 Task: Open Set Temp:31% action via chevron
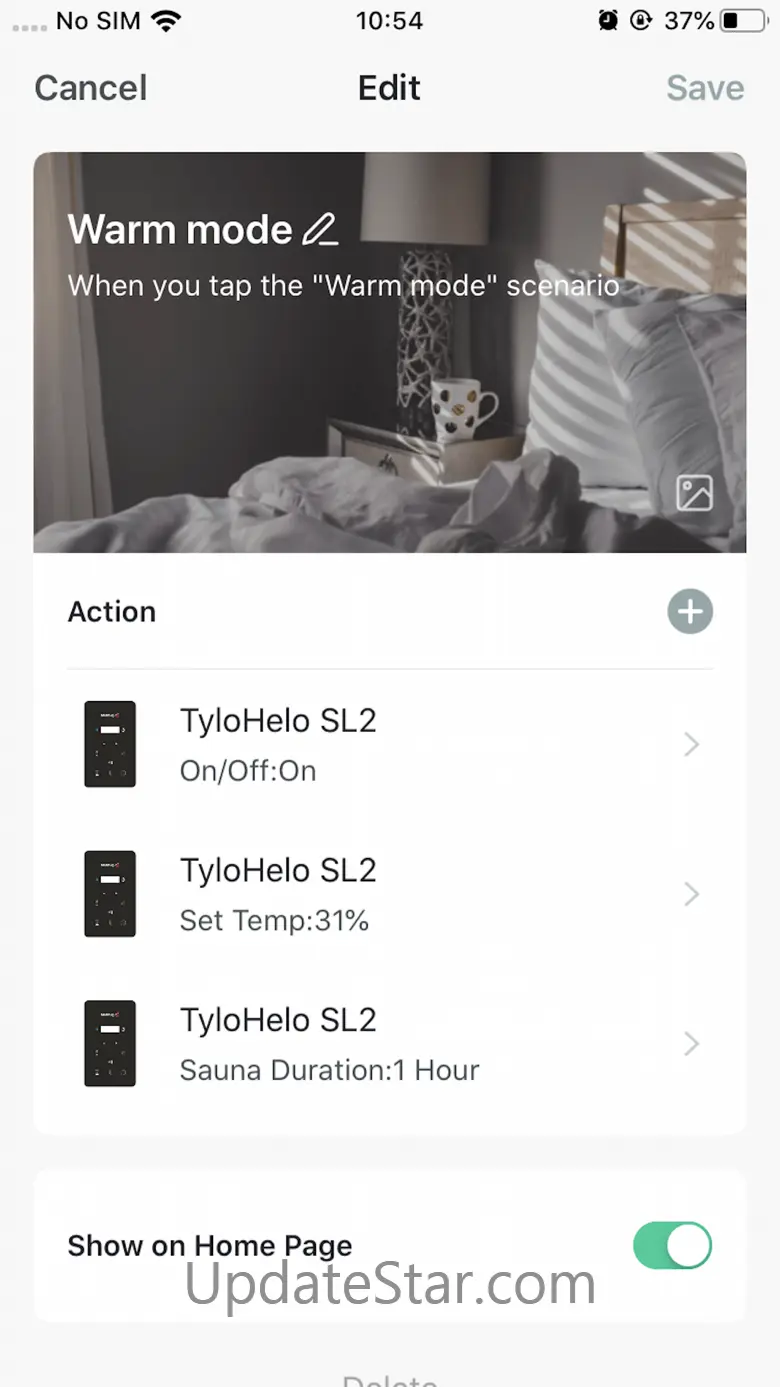[x=691, y=894]
